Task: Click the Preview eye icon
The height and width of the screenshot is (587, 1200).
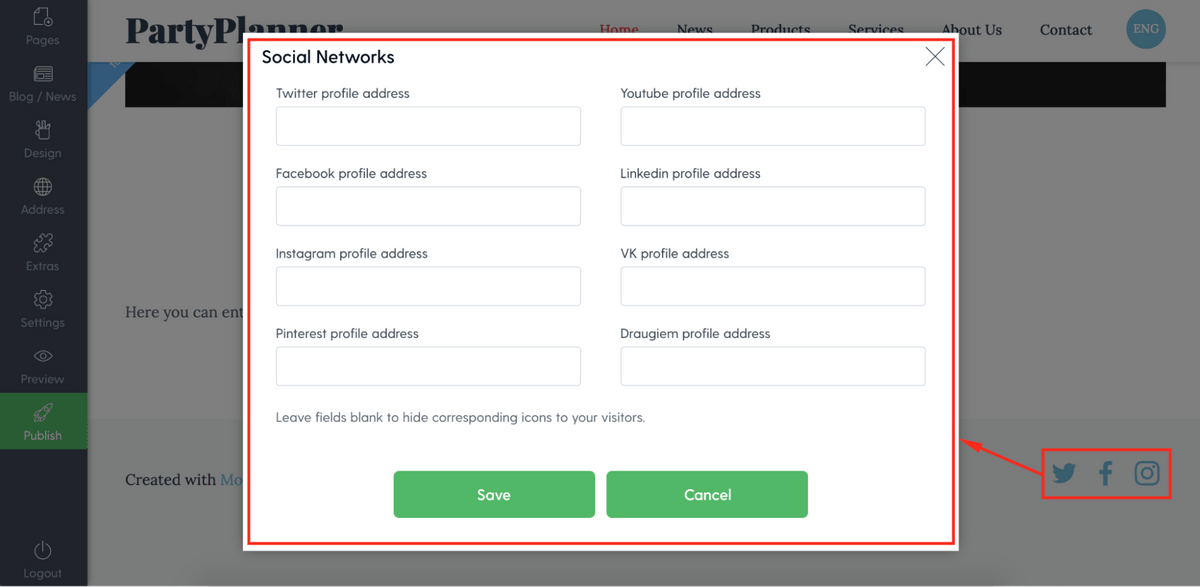Action: click(43, 356)
